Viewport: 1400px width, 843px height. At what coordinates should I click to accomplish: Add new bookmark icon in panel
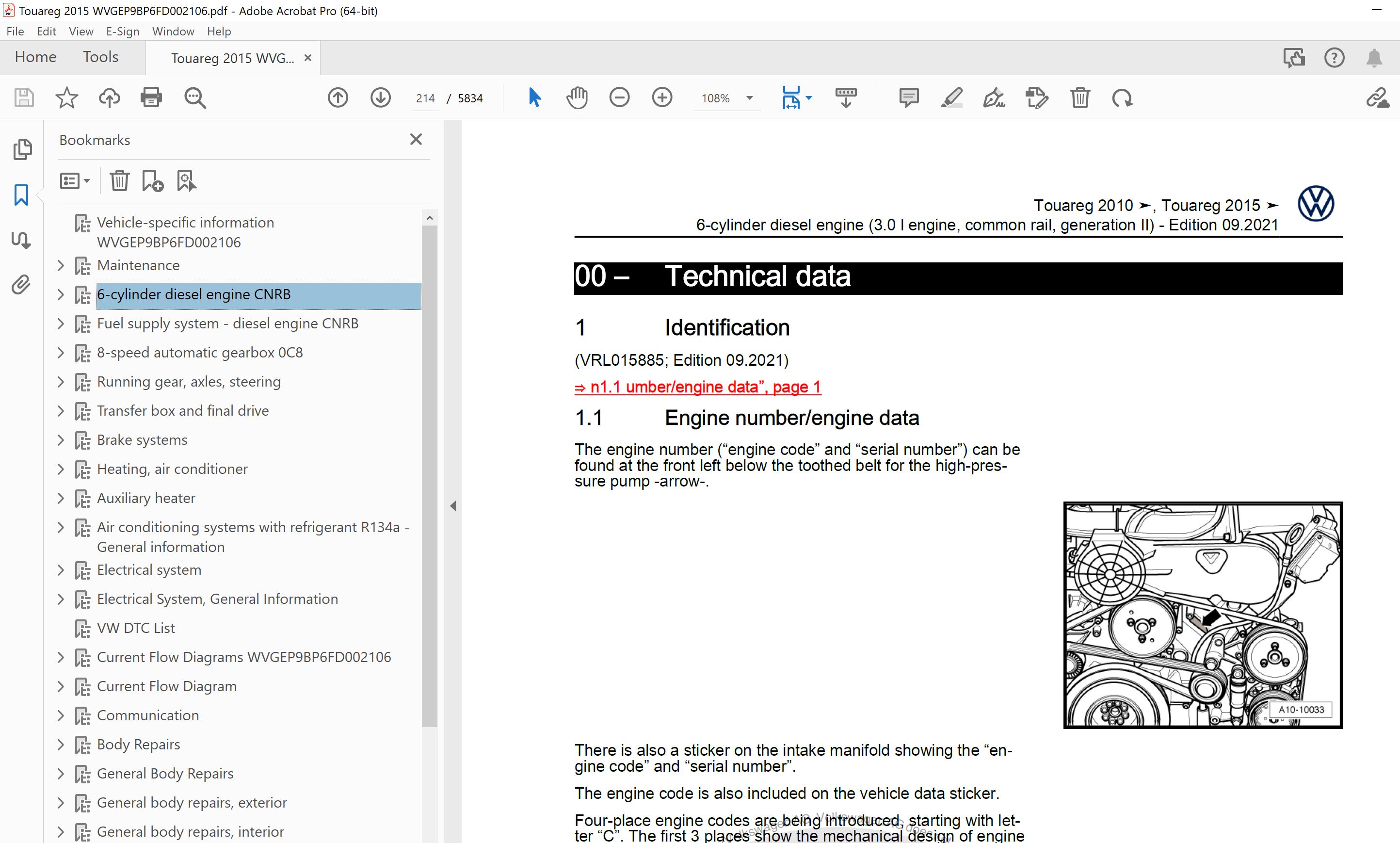tap(152, 181)
